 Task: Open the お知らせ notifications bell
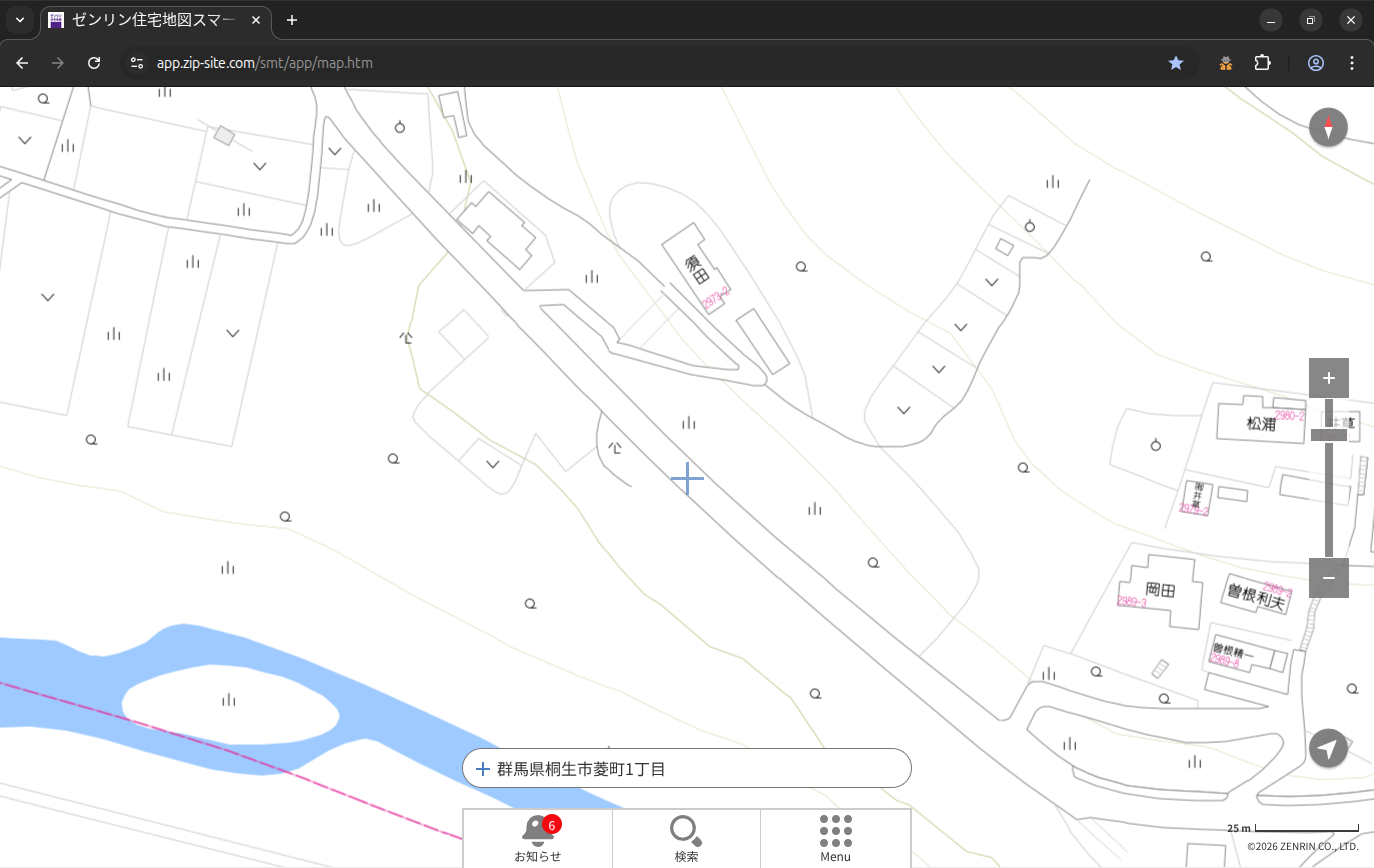538,837
